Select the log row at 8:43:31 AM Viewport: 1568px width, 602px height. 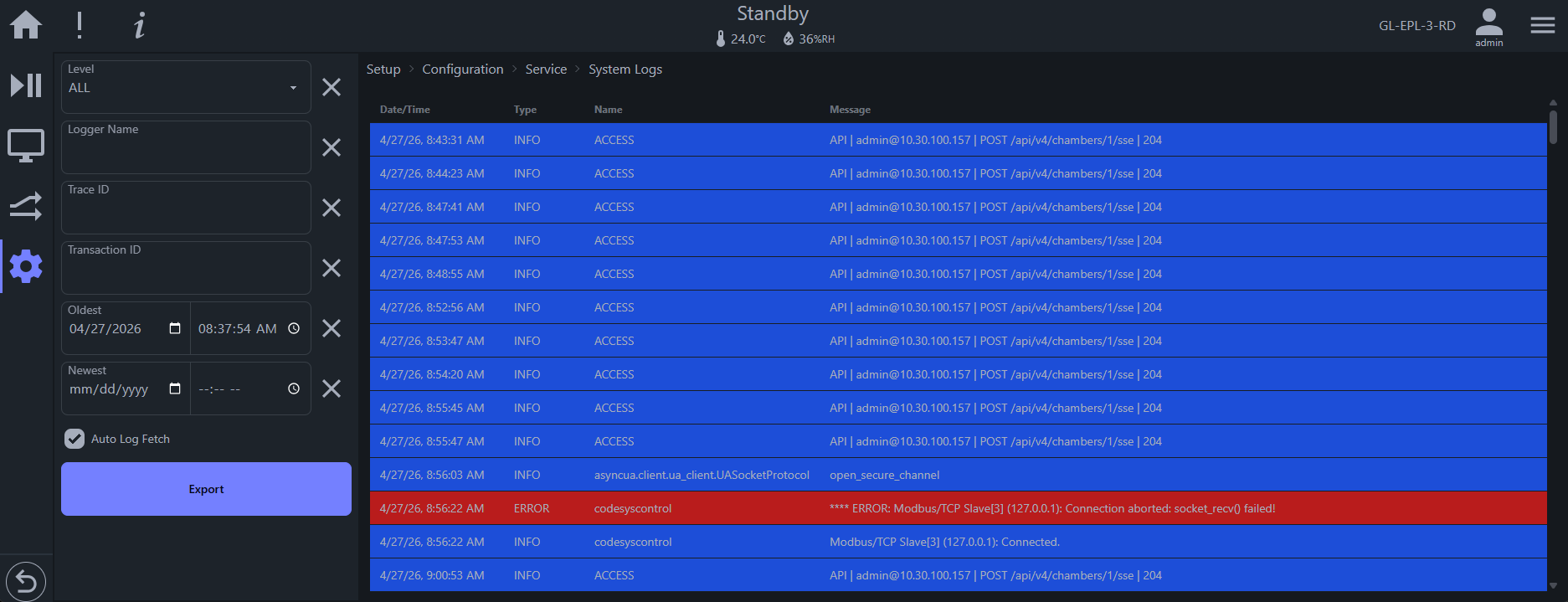click(959, 140)
